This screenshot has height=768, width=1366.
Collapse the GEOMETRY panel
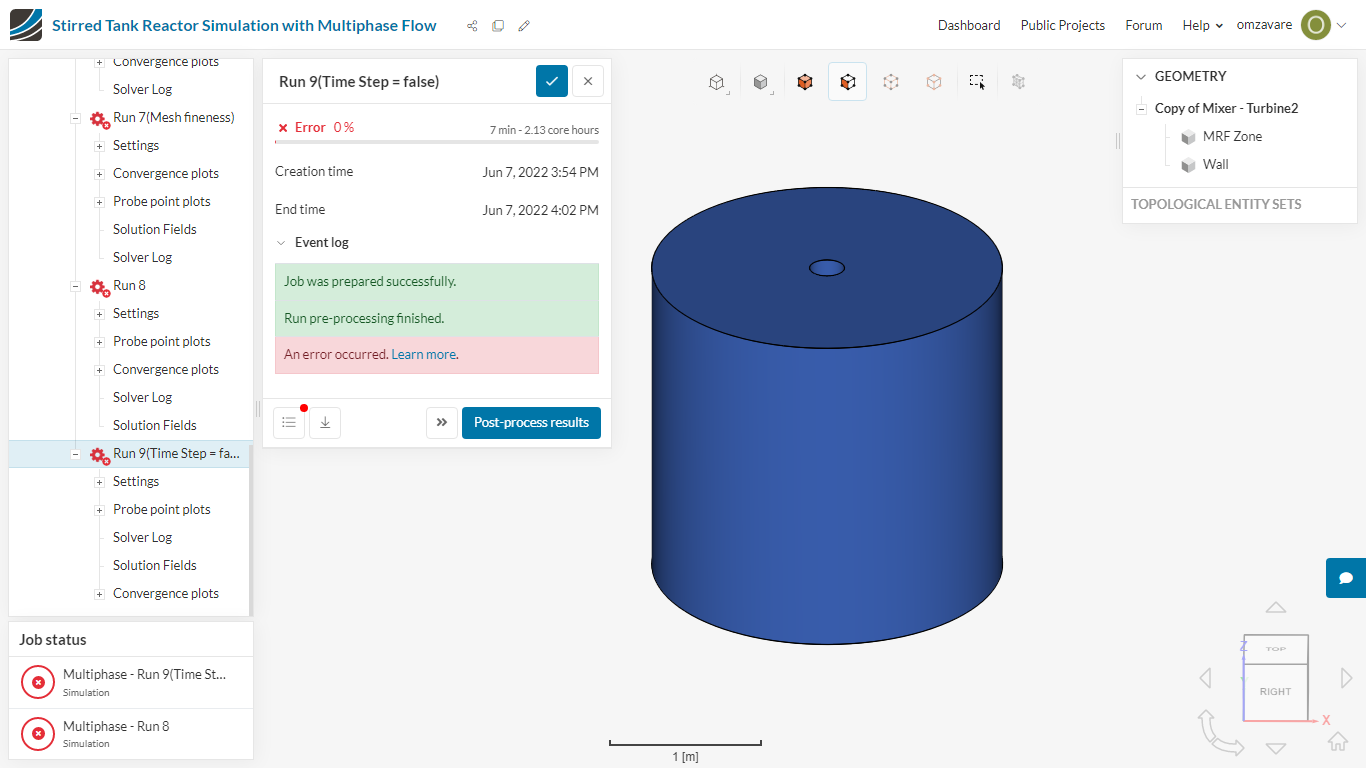[1141, 76]
